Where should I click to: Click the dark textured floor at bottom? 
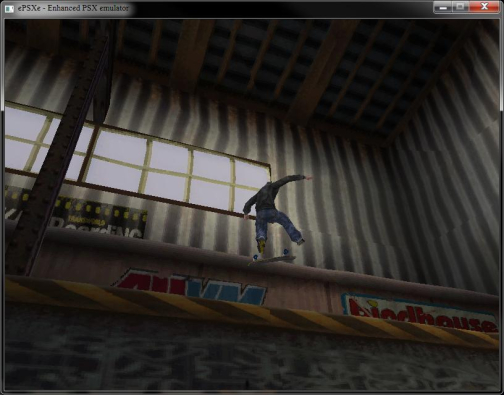tap(252, 362)
